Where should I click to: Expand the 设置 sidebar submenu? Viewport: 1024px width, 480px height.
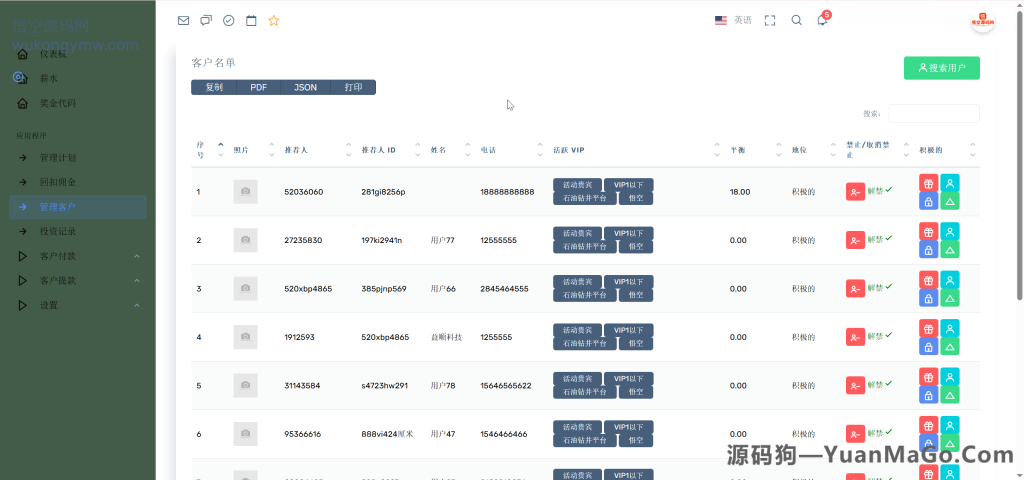[x=78, y=305]
